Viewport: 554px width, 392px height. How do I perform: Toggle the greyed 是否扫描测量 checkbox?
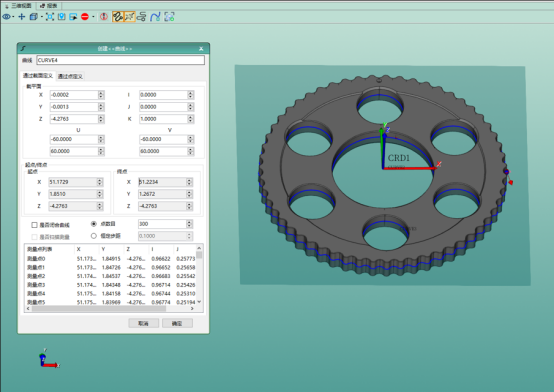(34, 237)
